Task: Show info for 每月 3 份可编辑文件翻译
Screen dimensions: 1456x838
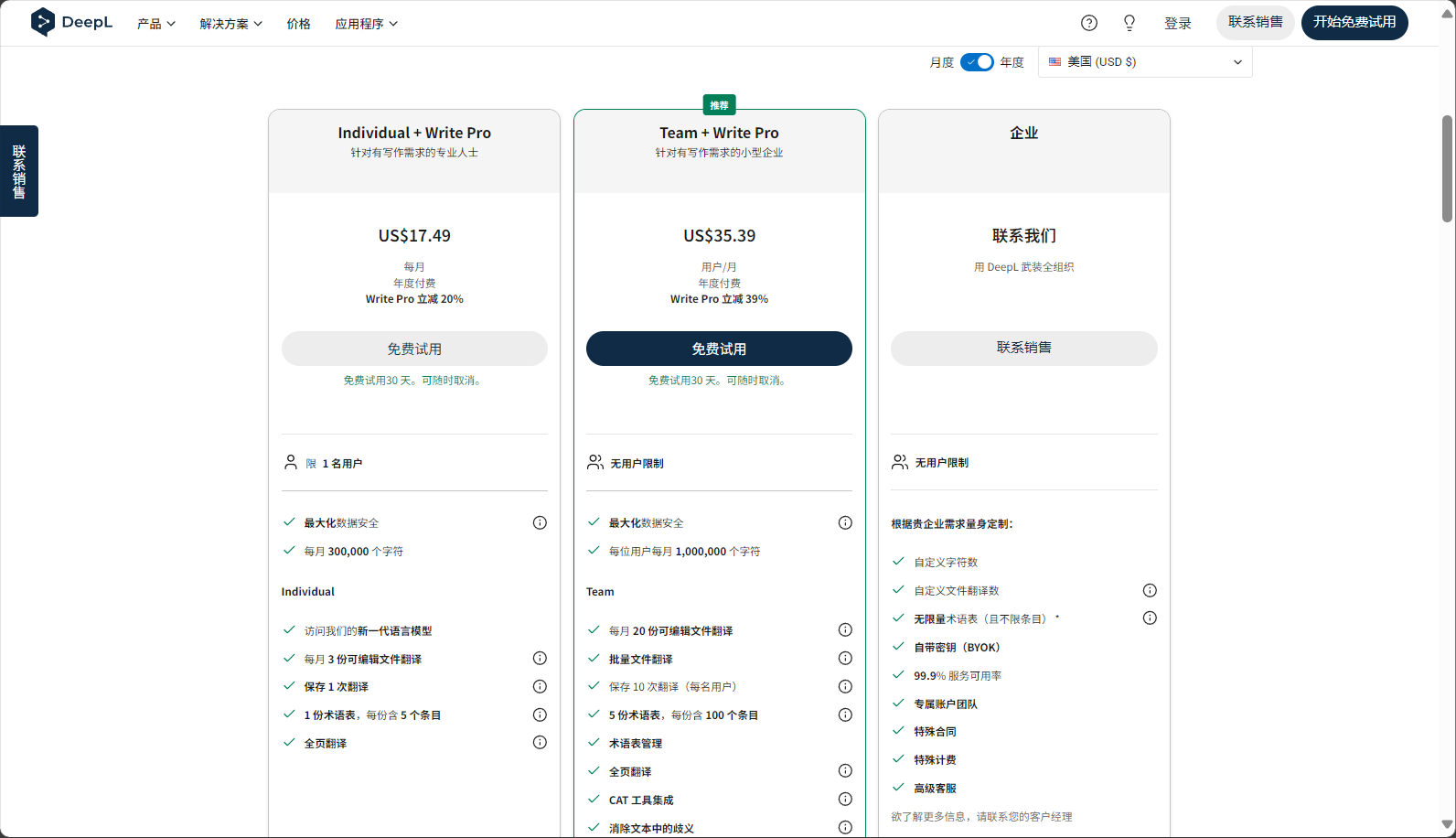Action: click(x=540, y=659)
